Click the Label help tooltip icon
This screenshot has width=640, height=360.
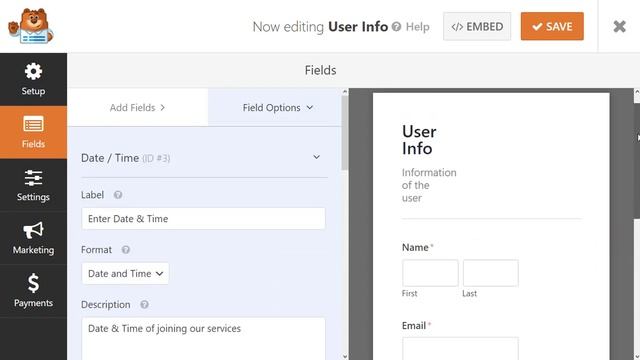(118, 195)
